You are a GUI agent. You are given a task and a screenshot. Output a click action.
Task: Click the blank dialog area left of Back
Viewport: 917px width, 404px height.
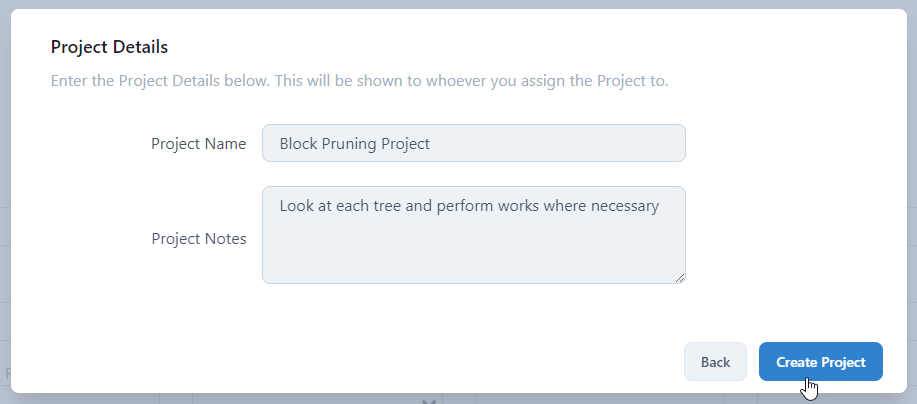click(x=400, y=362)
